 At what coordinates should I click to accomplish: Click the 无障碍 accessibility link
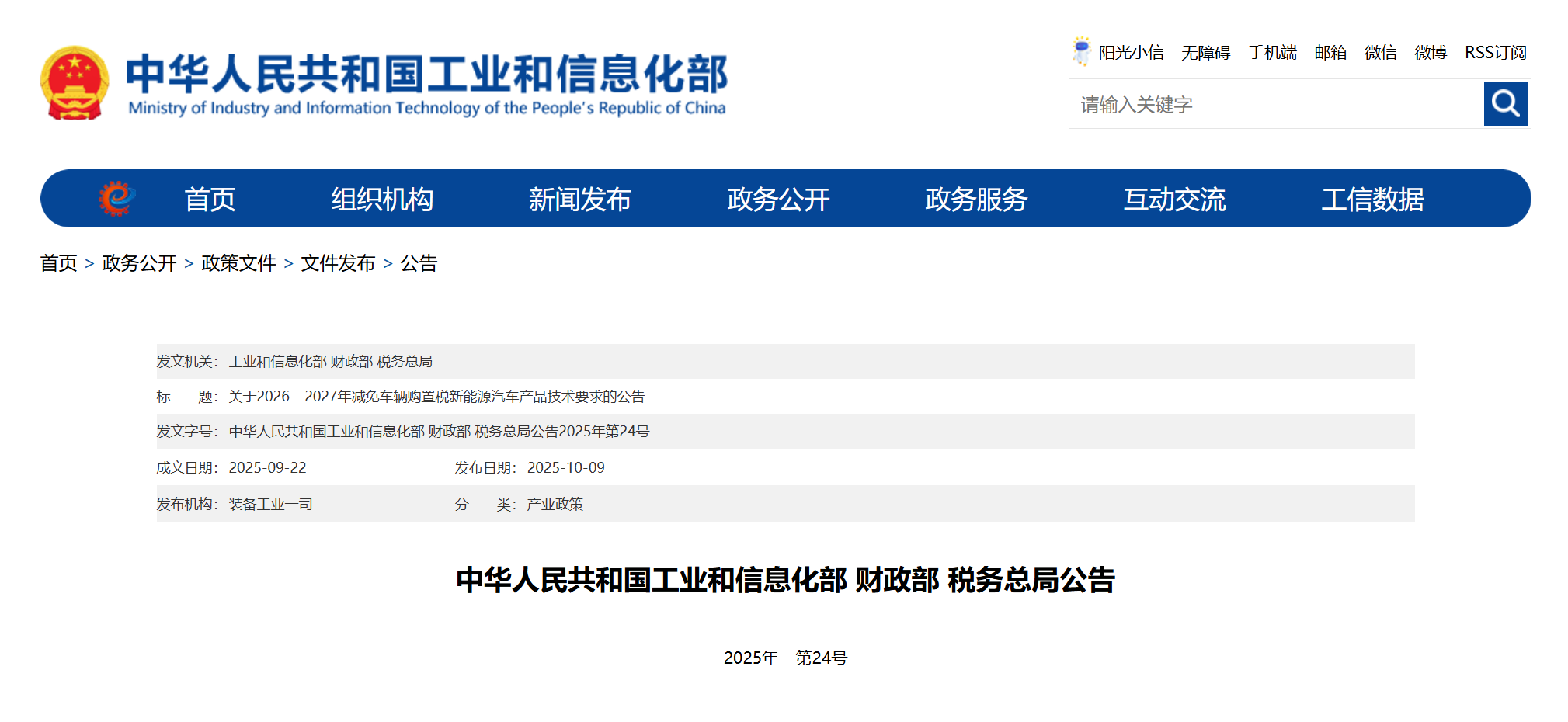coord(1205,53)
